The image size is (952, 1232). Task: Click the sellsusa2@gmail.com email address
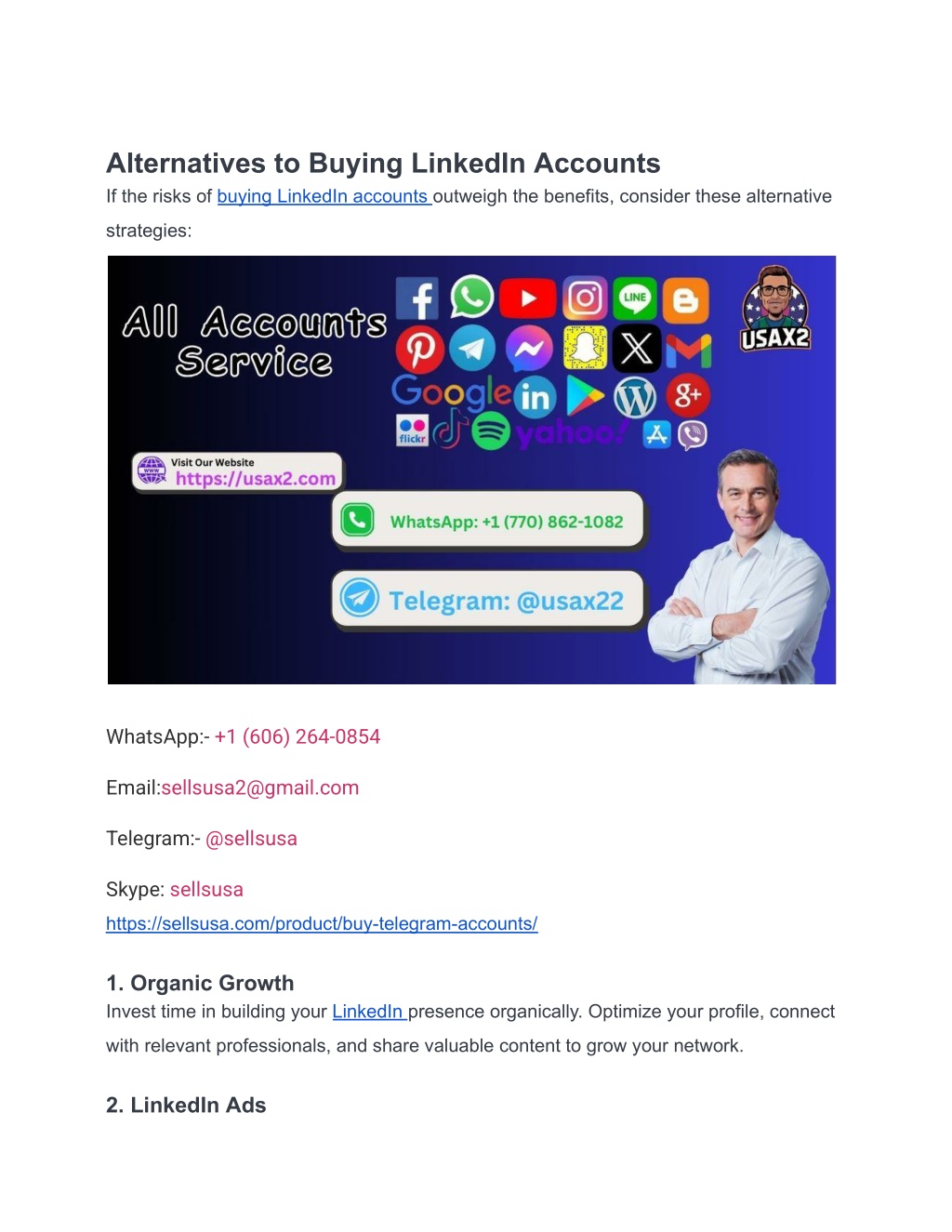point(259,788)
